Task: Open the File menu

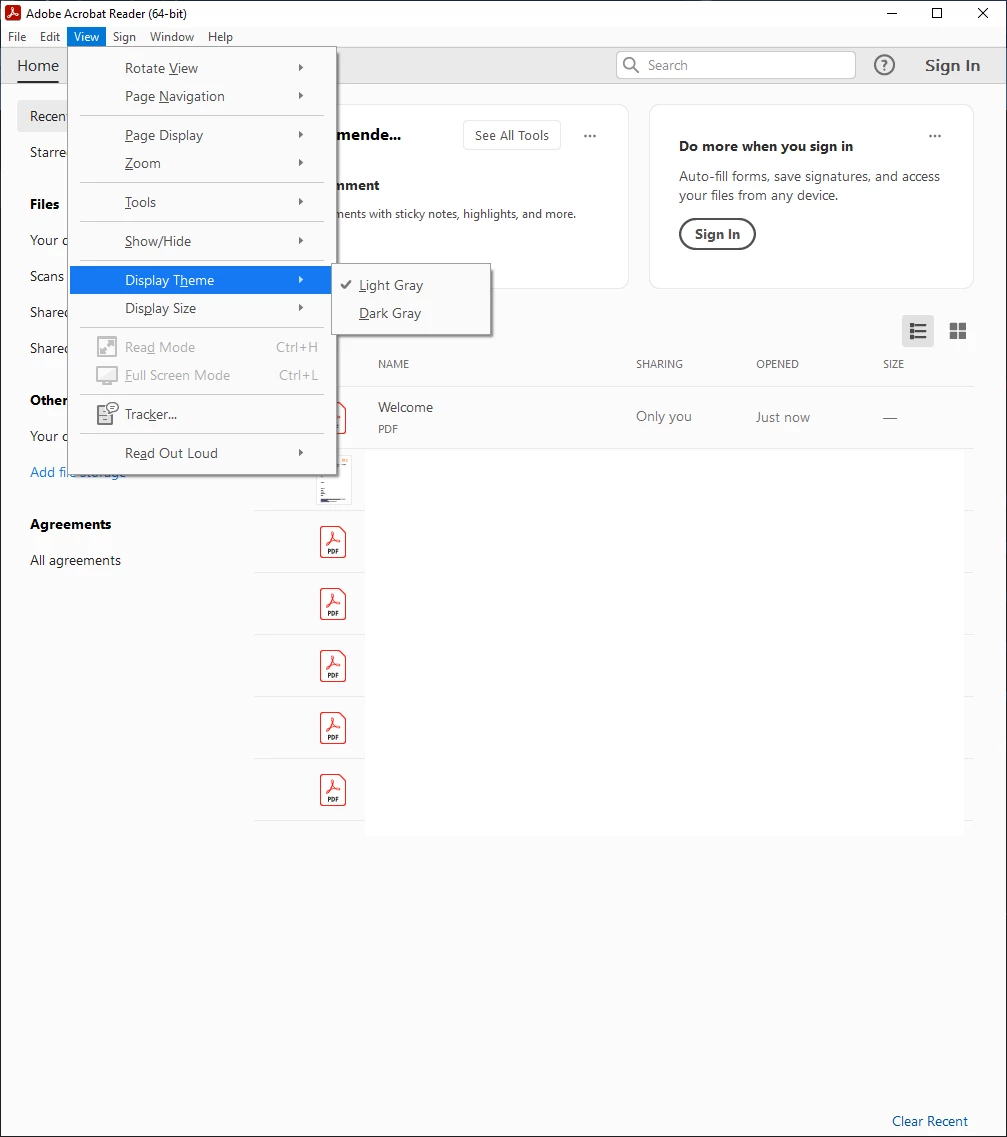Action: pyautogui.click(x=17, y=37)
